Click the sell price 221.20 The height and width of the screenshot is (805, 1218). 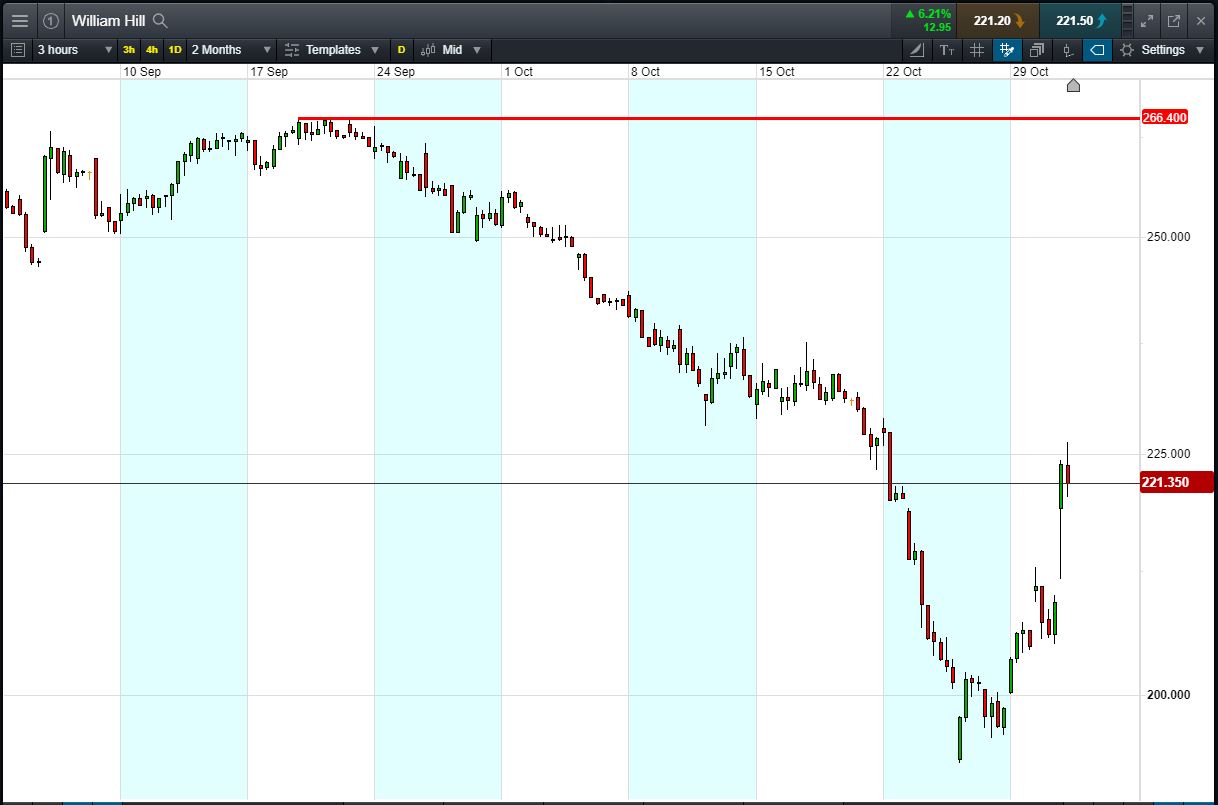998,20
